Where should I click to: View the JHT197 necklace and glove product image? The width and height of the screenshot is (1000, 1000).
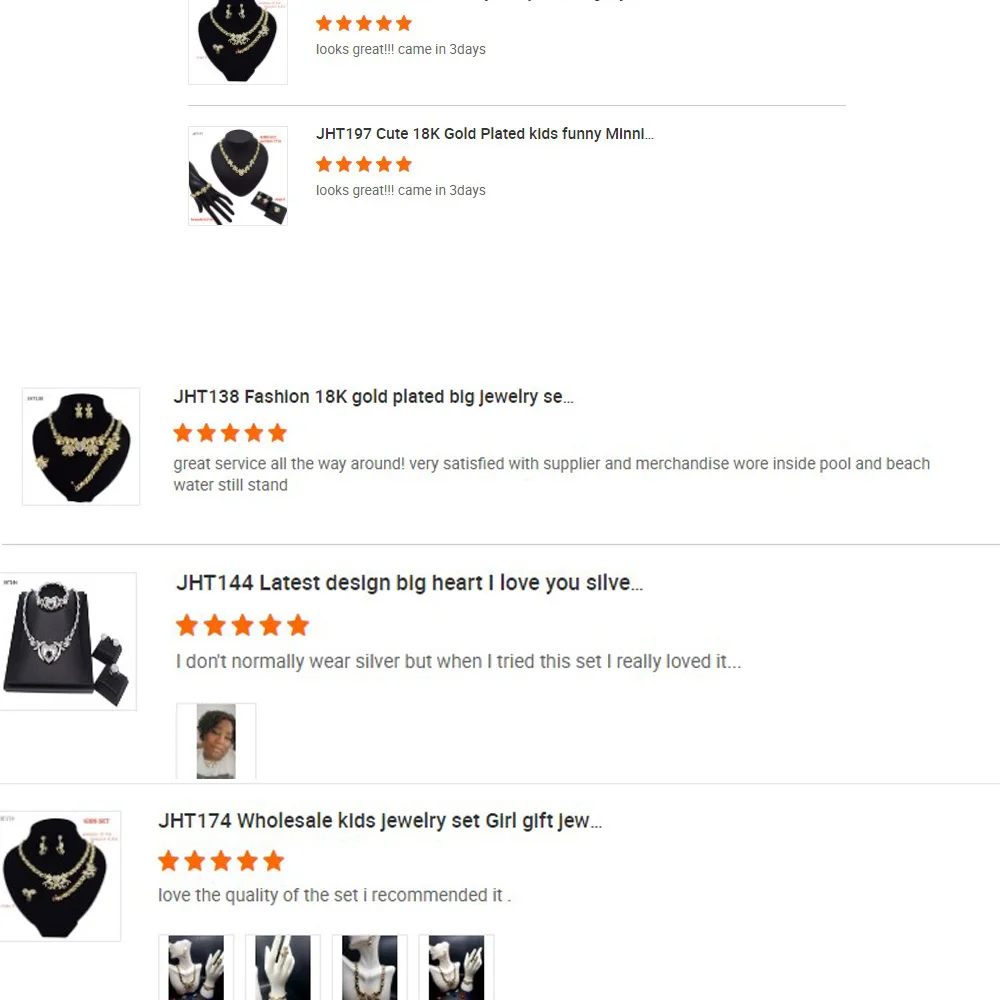[x=238, y=176]
